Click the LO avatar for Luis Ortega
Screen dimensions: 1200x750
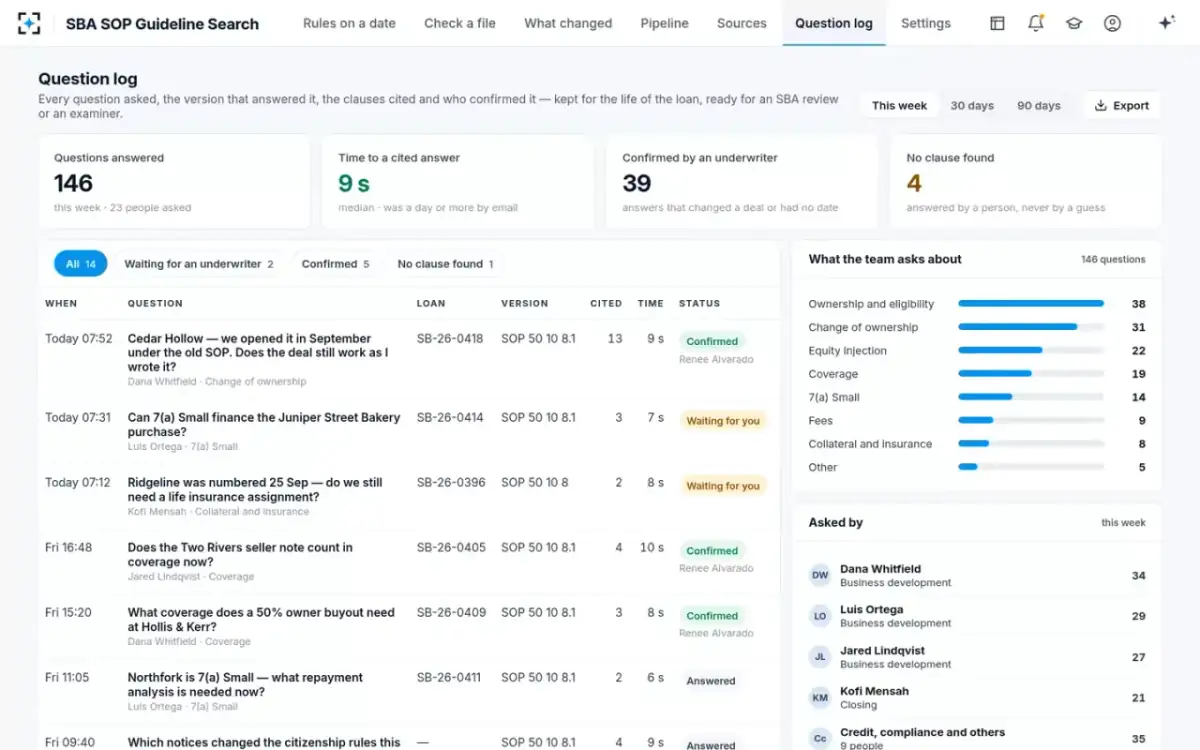(820, 616)
